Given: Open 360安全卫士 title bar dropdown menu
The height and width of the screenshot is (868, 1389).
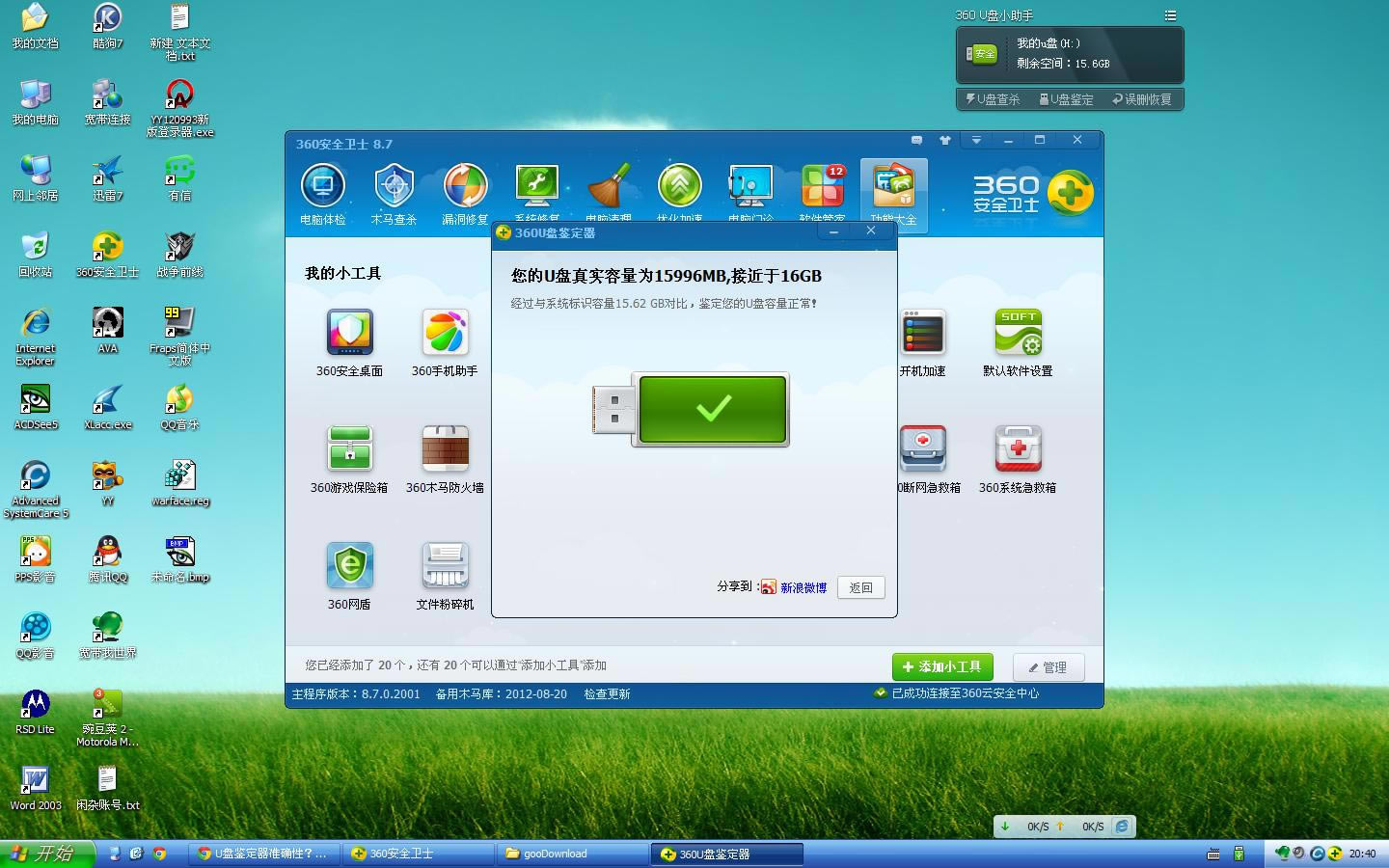Looking at the screenshot, I should pyautogui.click(x=976, y=141).
